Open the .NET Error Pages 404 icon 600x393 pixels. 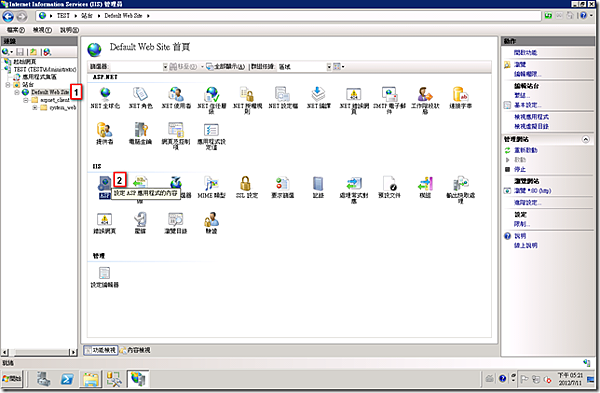354,94
